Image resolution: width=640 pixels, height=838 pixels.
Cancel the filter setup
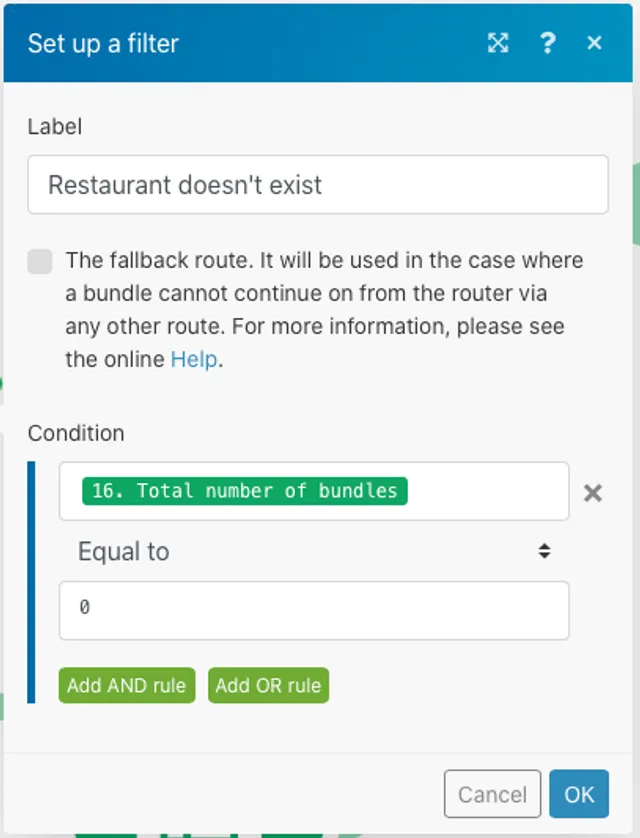[x=492, y=795]
